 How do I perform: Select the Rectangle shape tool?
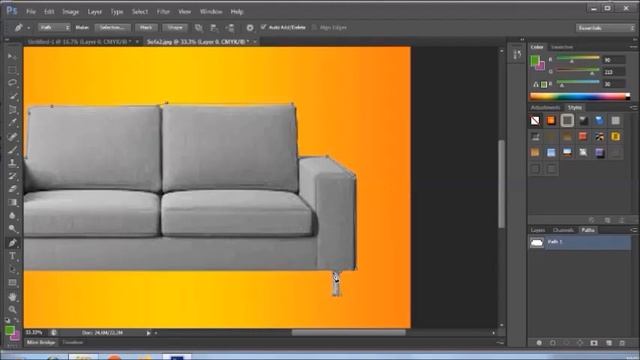12,283
